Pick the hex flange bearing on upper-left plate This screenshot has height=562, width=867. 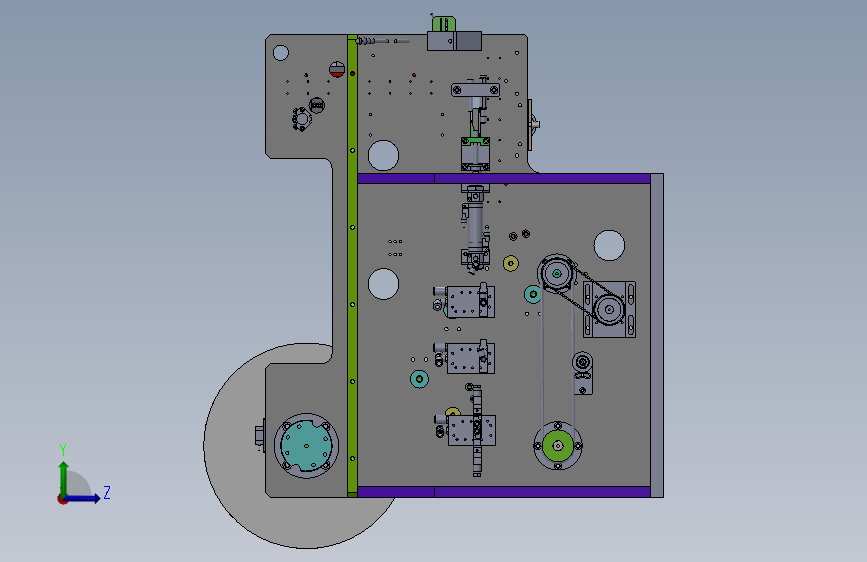(x=302, y=119)
